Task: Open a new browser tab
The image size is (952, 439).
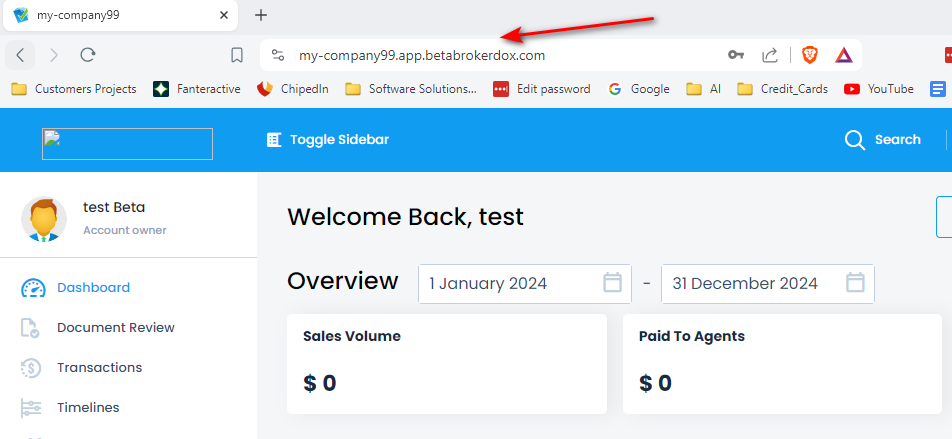Action: [260, 15]
